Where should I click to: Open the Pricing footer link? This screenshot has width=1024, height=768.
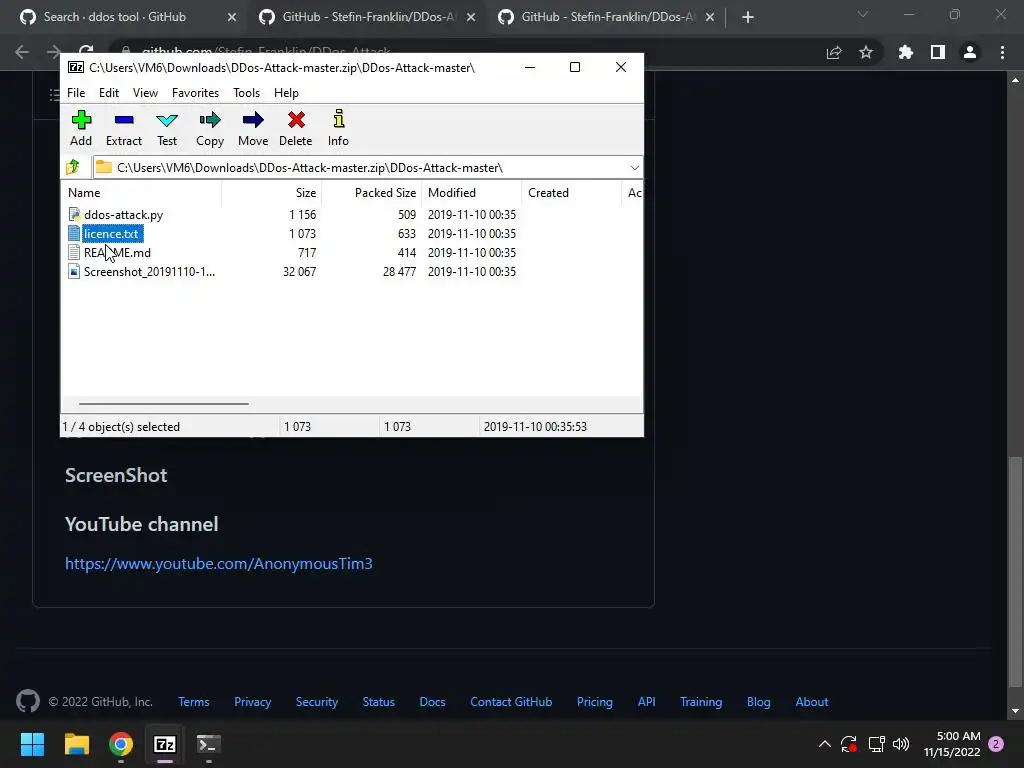coord(594,701)
